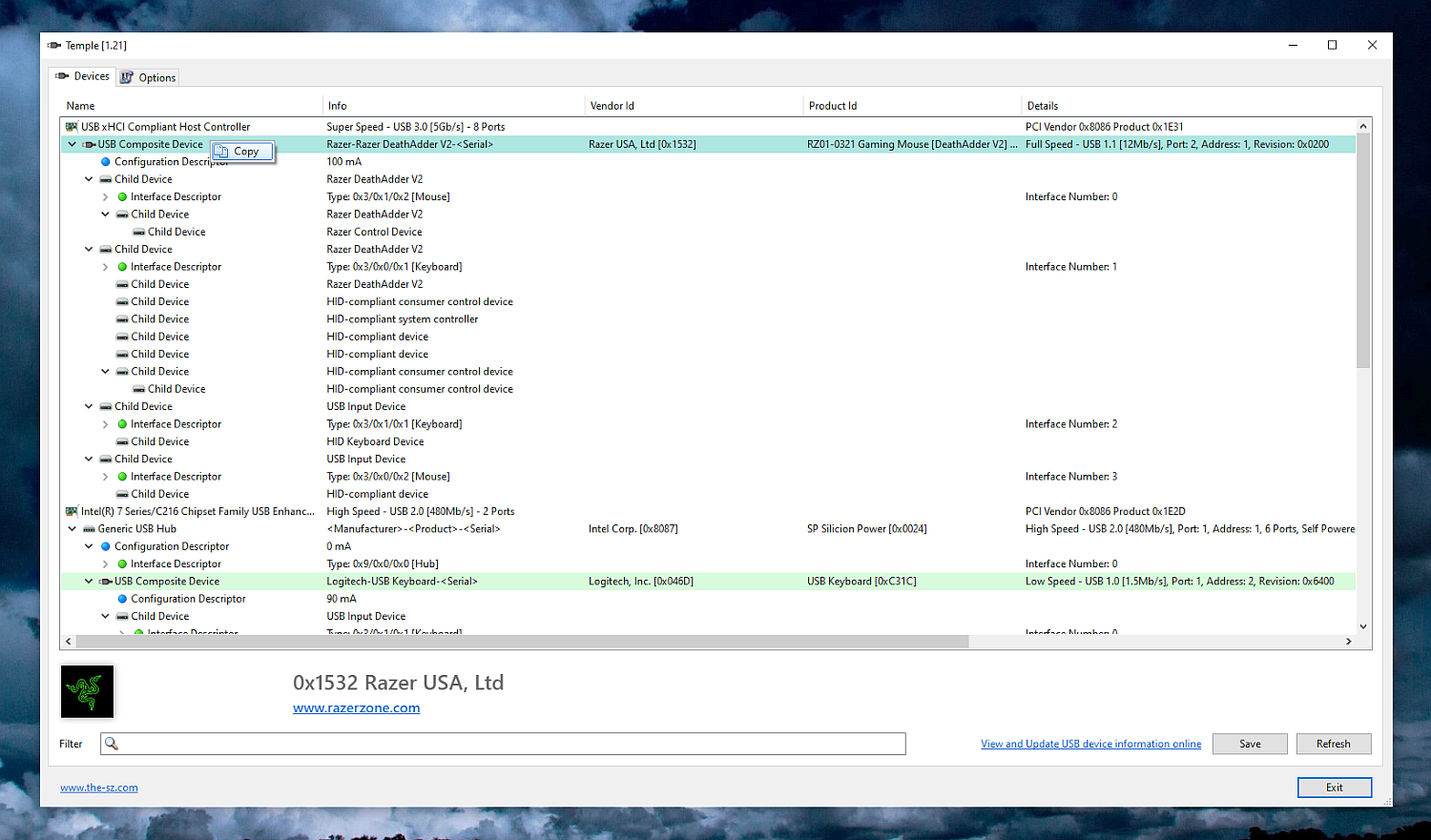Viewport: 1431px width, 840px height.
Task: Click the horizontal scrollbar thumb
Action: pyautogui.click(x=522, y=642)
